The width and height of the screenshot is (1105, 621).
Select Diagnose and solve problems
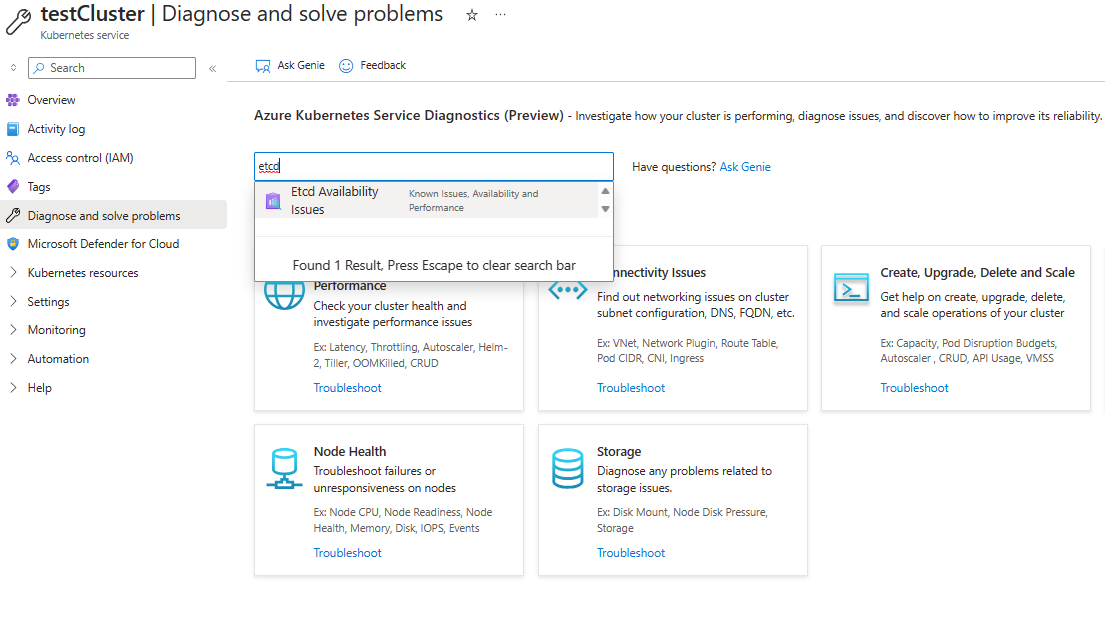pyautogui.click(x=113, y=216)
